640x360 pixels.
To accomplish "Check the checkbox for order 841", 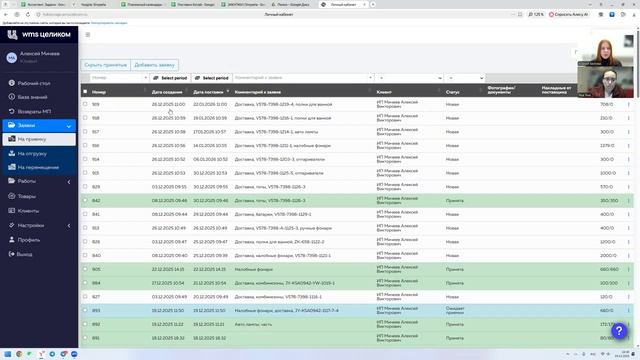I will coord(85,214).
